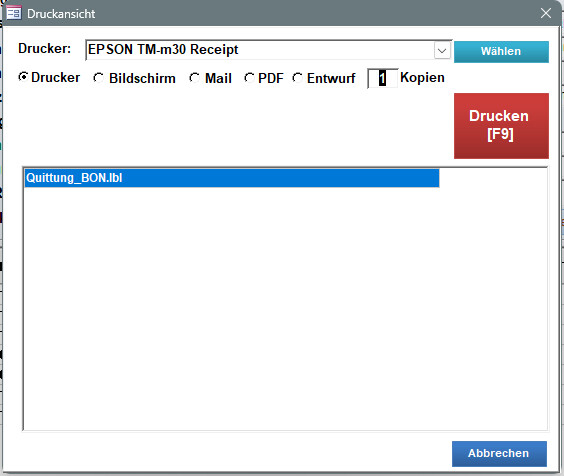Start printing with Drucken [F9]
The image size is (564, 476).
click(x=501, y=126)
